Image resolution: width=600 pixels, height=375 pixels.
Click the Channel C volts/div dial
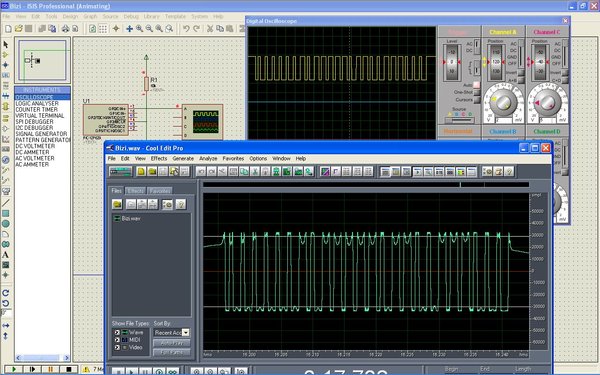click(547, 102)
